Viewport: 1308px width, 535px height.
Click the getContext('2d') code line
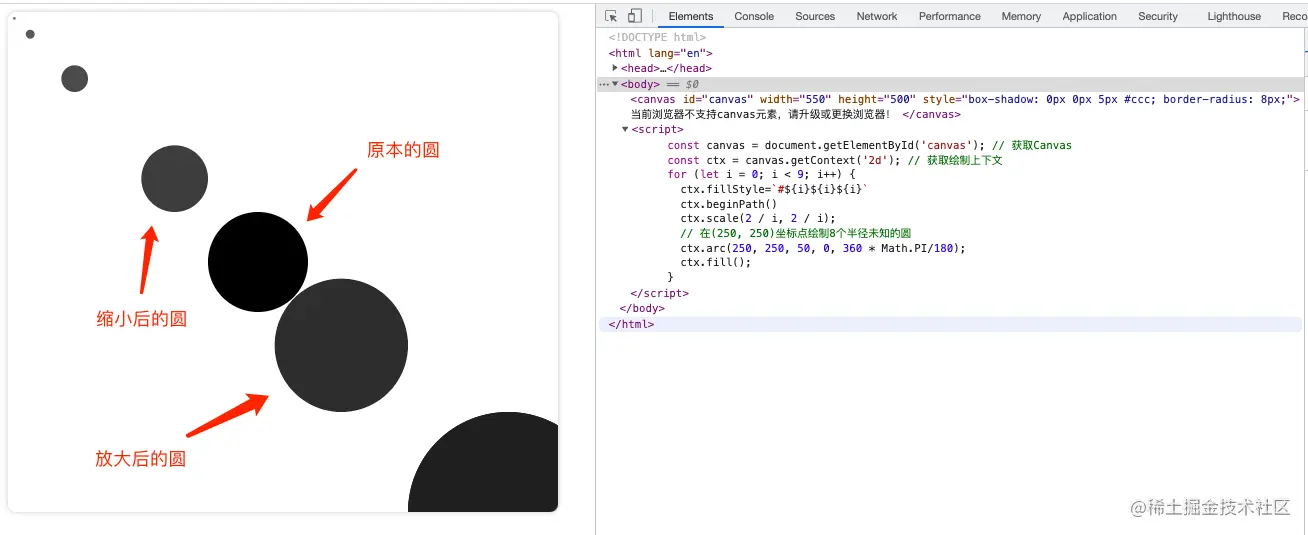[x=835, y=160]
